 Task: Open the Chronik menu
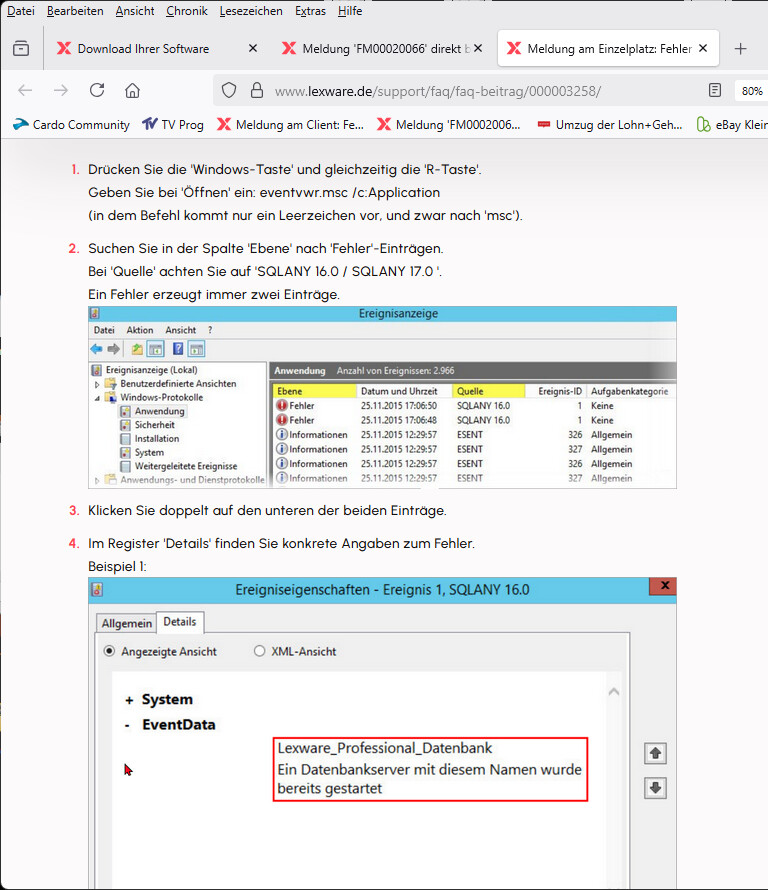[187, 11]
